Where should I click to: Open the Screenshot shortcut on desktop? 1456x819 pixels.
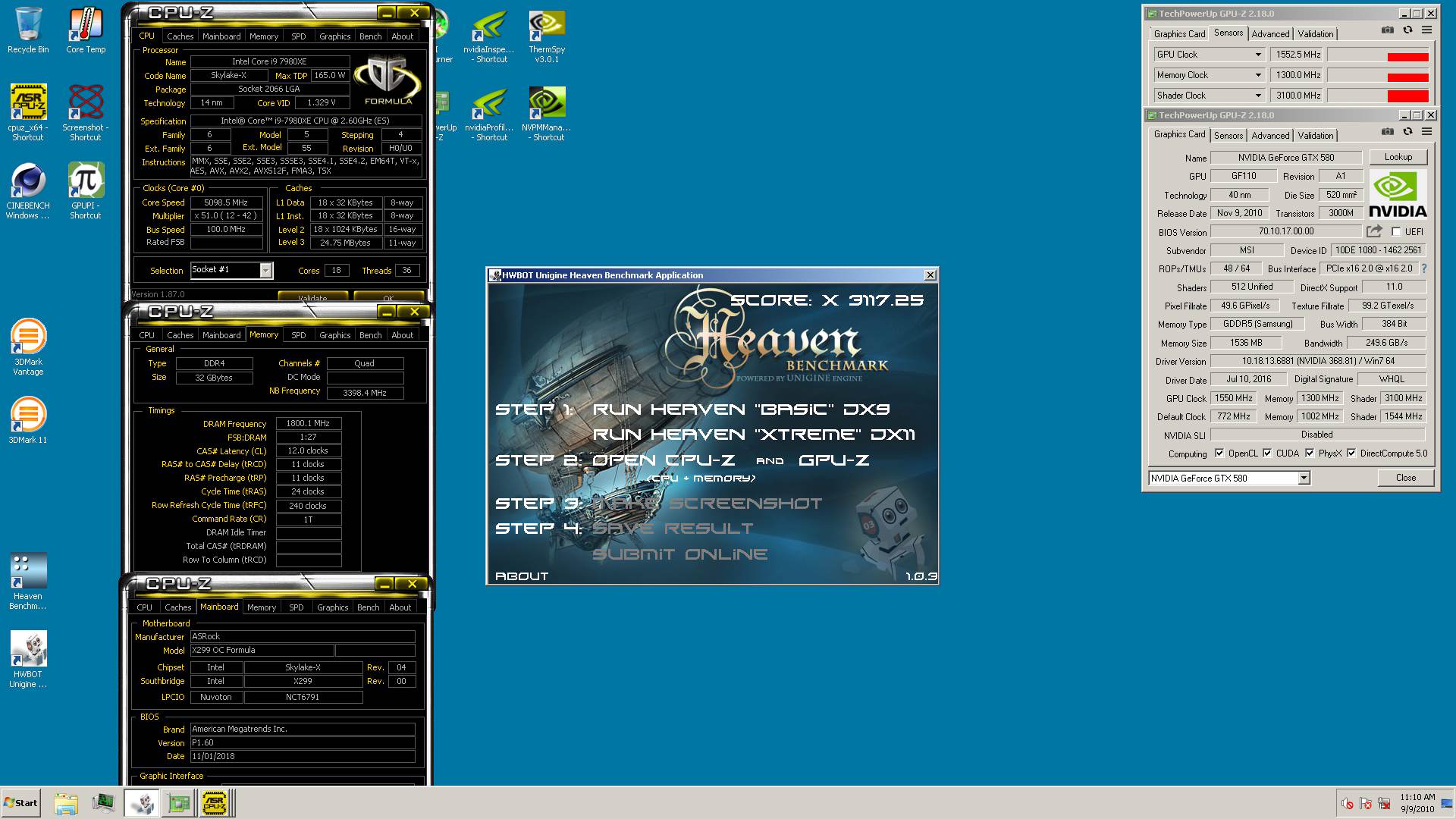(86, 112)
